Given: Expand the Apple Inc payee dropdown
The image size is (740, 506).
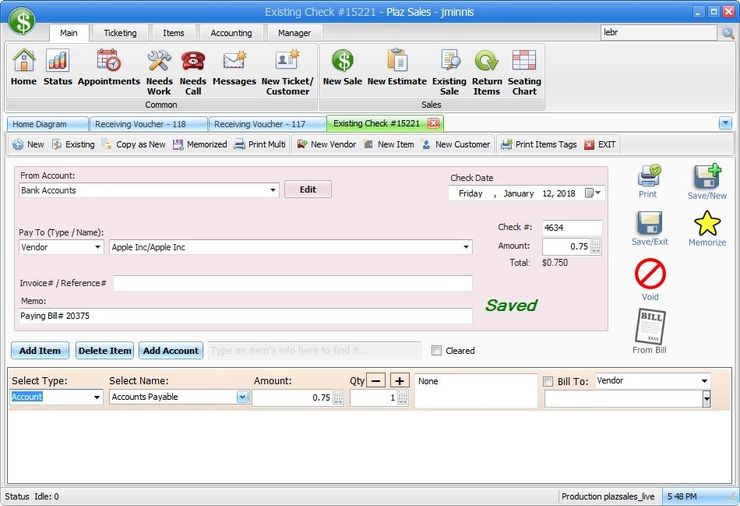Looking at the screenshot, I should click(x=466, y=247).
